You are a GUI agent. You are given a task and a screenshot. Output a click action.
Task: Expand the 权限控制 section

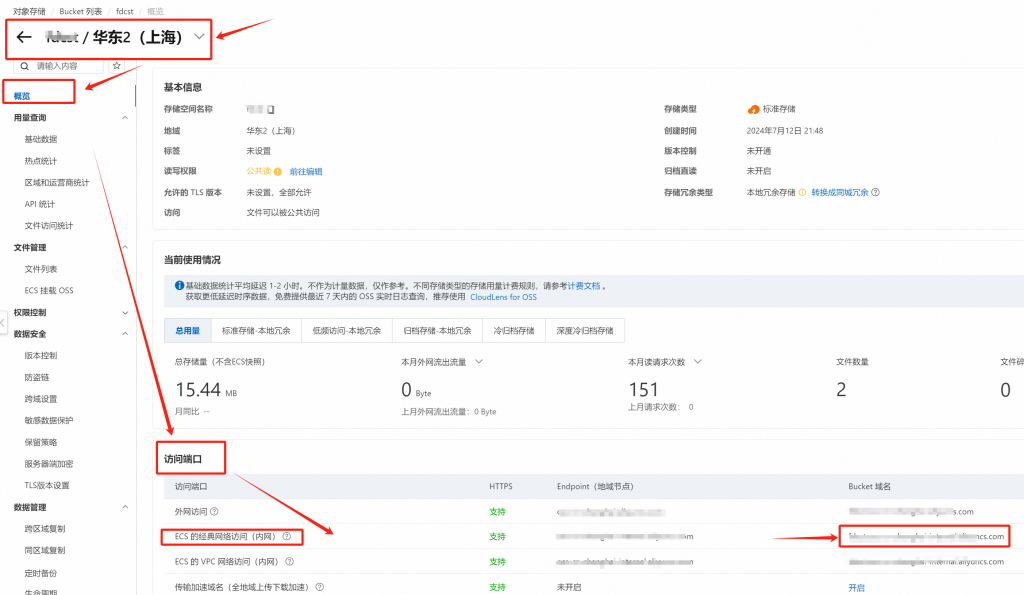click(125, 312)
